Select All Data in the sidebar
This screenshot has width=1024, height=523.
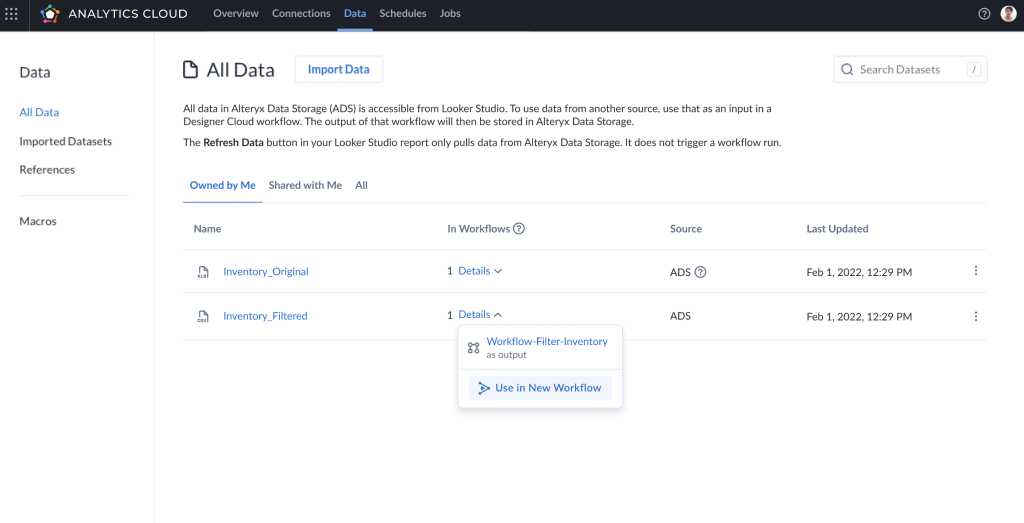39,112
